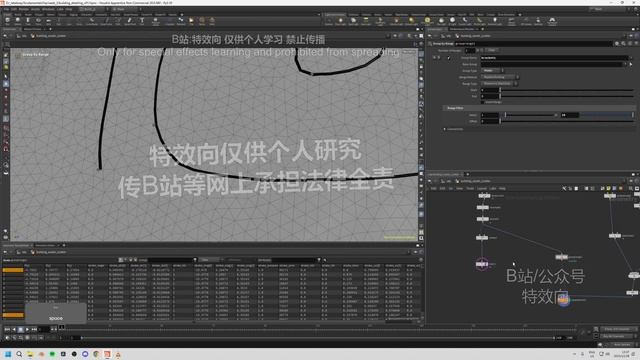Select the Platonic Solids shelf tool
The image size is (640, 360).
pyautogui.click(x=156, y=21)
